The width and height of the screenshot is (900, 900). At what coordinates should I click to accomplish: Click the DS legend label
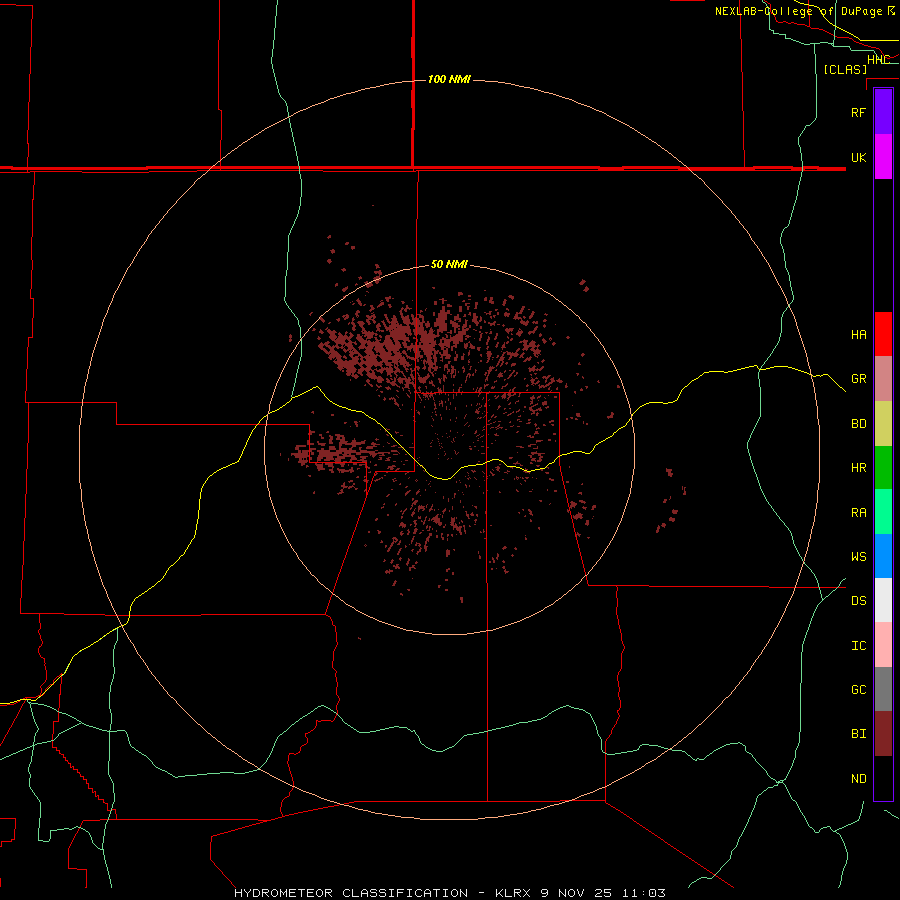click(858, 601)
